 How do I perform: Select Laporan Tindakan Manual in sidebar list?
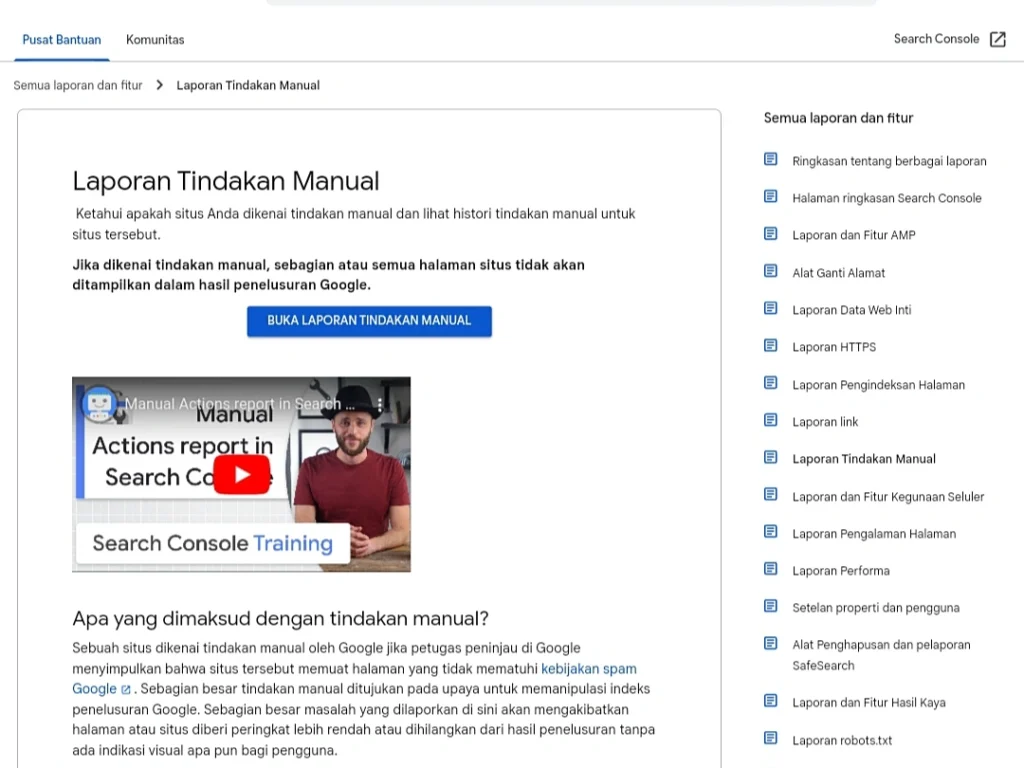click(863, 459)
